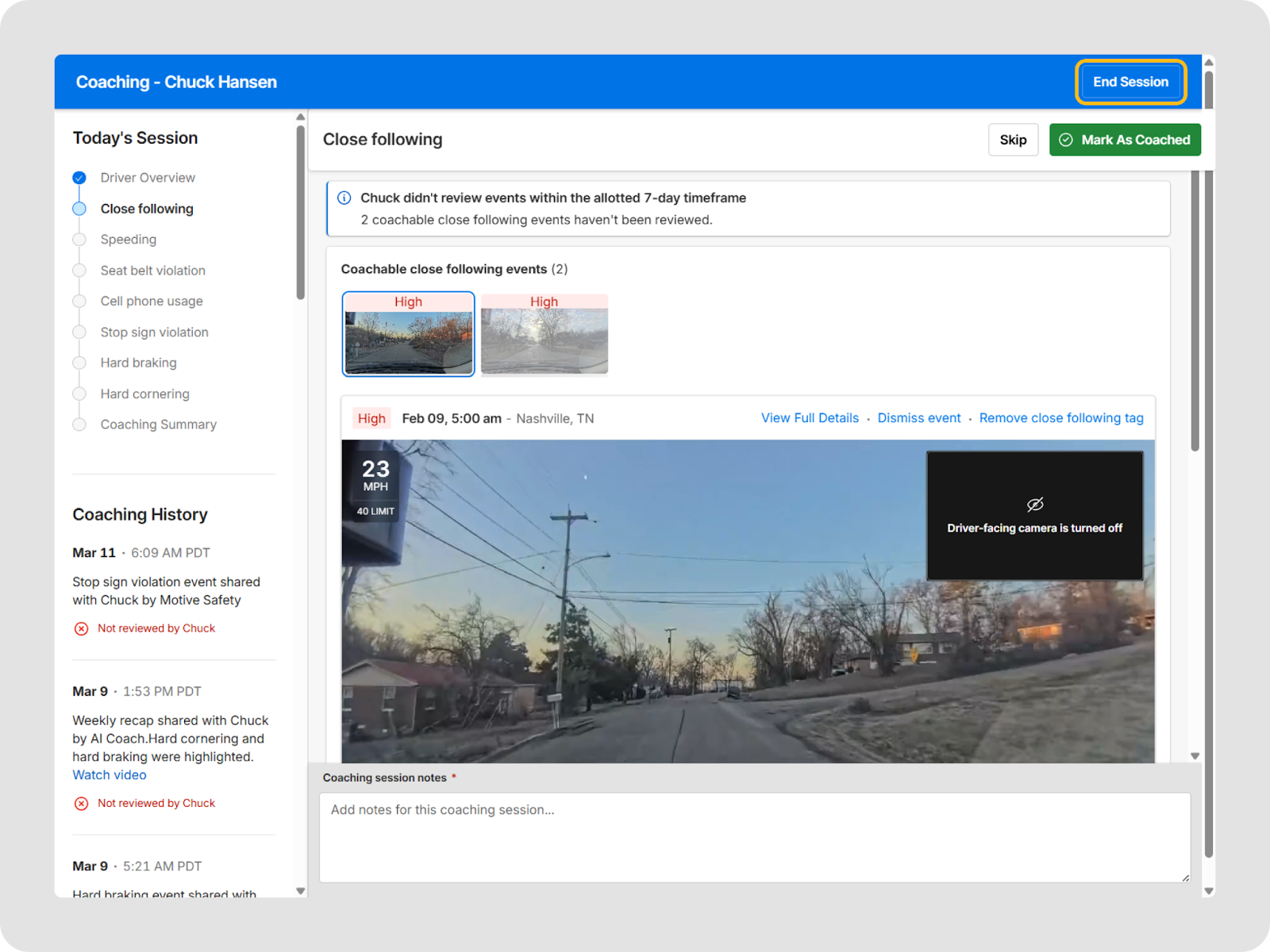Select the Hard braking step circle
This screenshot has height=952, width=1270.
pos(79,363)
